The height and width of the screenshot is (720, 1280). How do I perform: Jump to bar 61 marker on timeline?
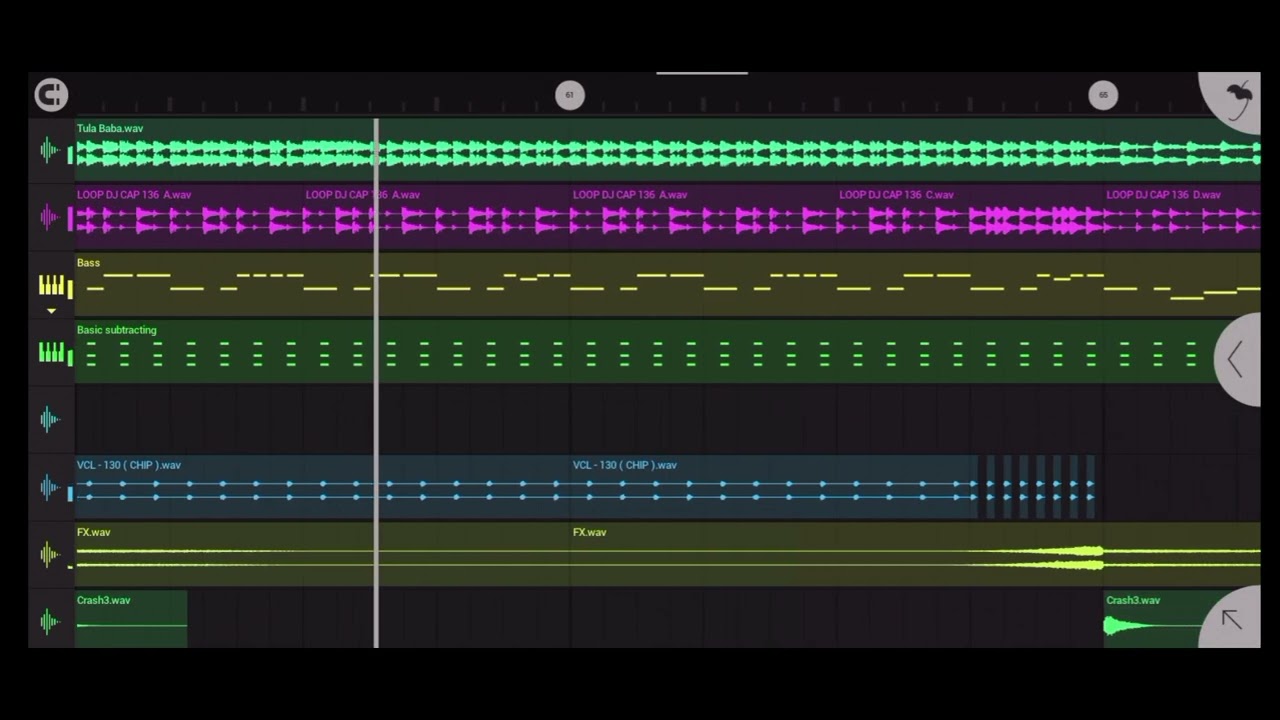coord(570,95)
